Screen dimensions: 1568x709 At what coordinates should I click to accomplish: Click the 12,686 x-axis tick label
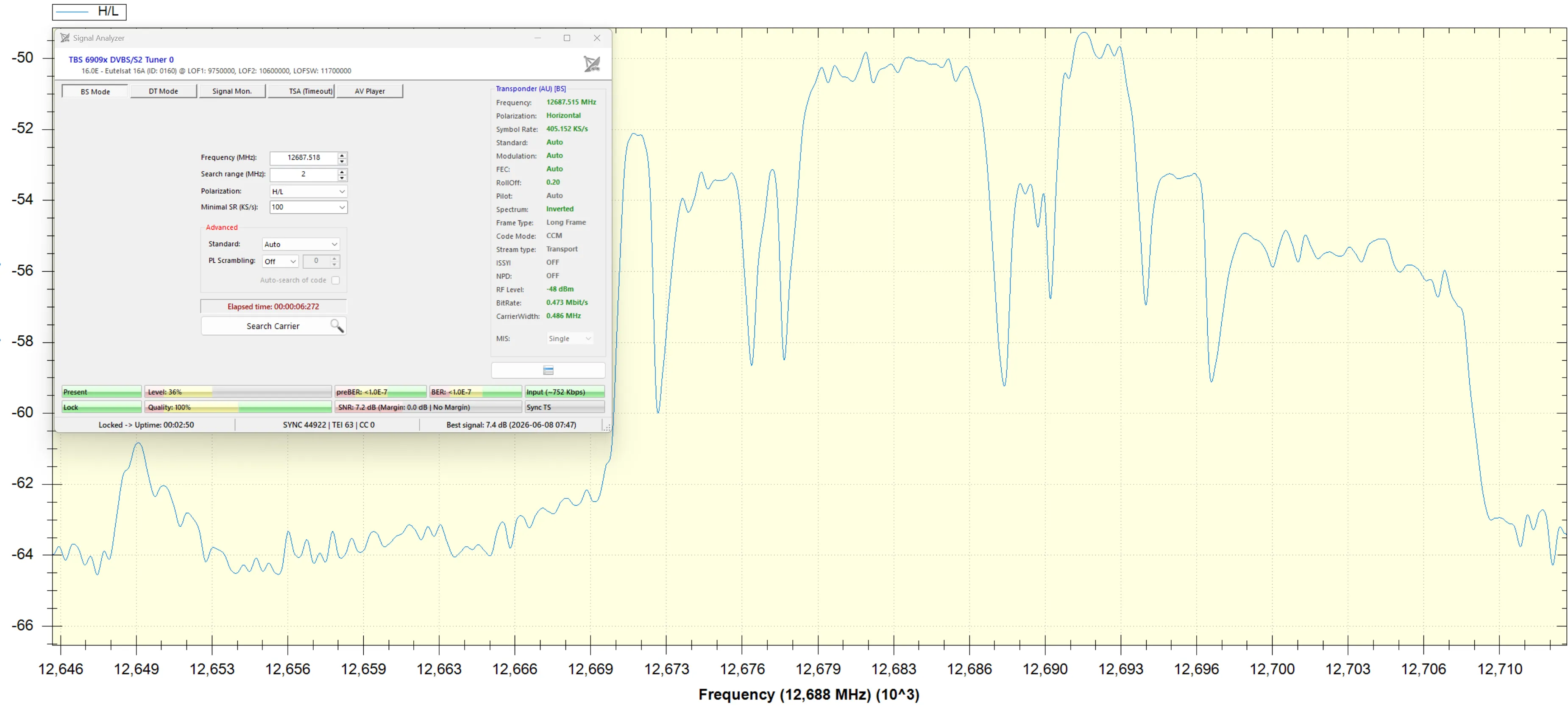(x=969, y=669)
